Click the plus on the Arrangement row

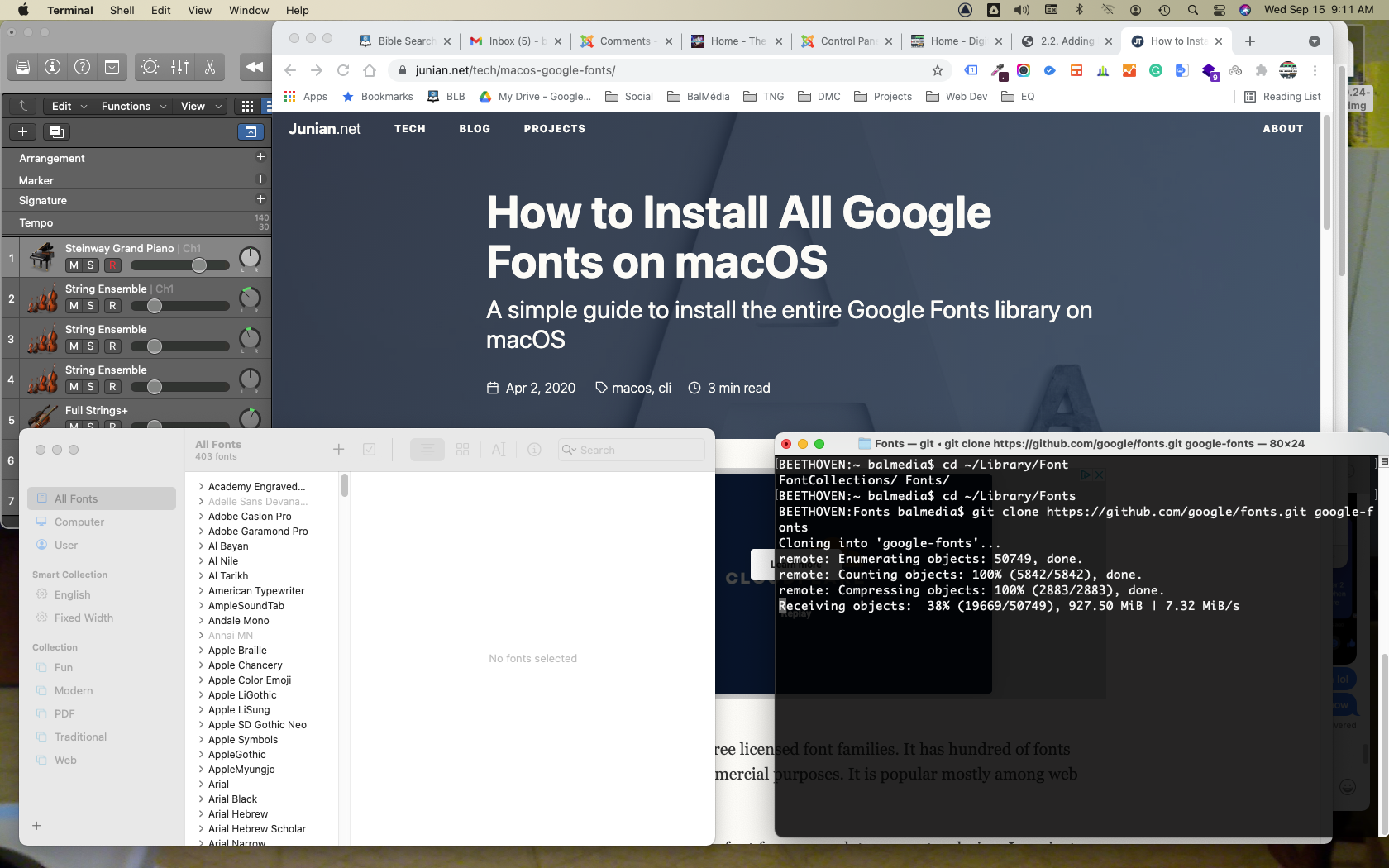point(260,157)
